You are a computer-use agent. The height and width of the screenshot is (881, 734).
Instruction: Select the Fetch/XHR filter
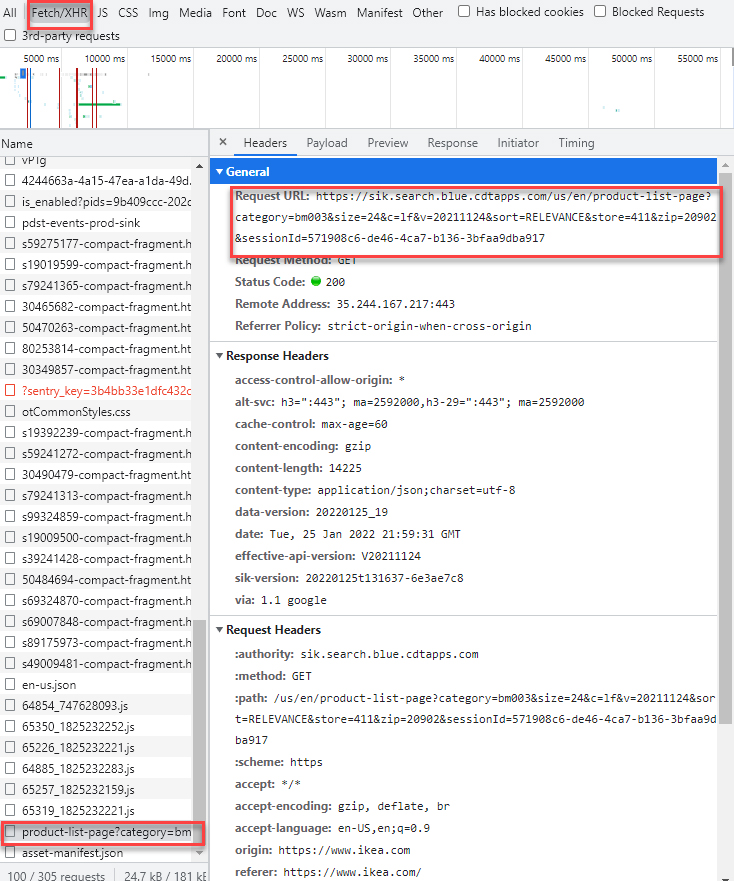(59, 13)
